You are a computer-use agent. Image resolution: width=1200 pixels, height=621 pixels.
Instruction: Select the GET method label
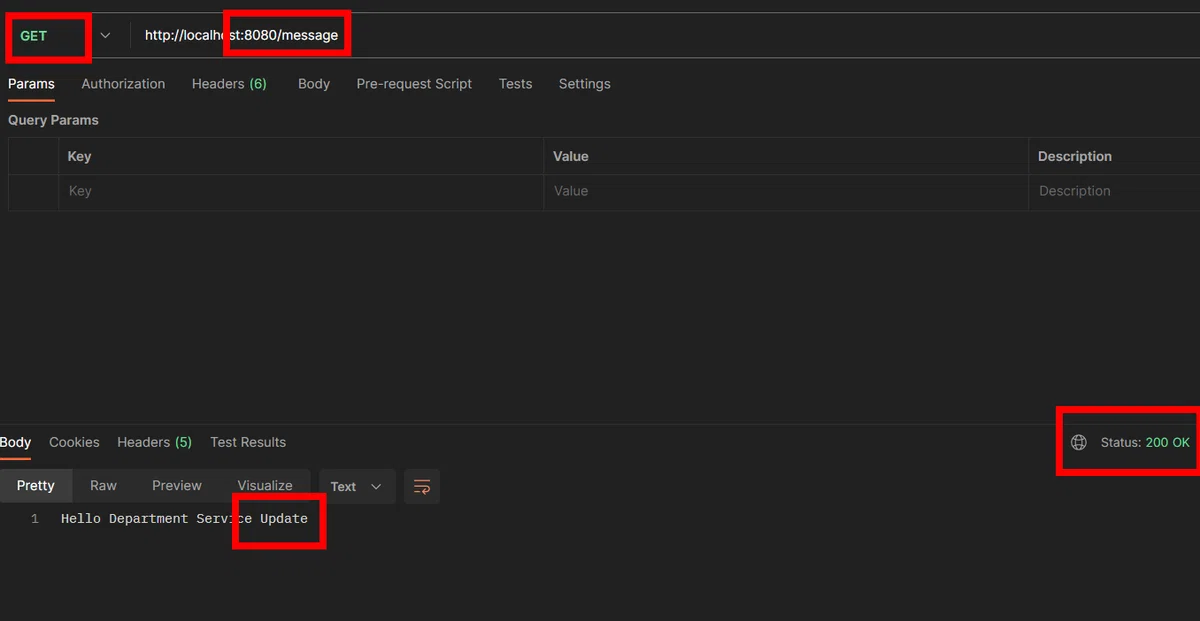pyautogui.click(x=34, y=35)
